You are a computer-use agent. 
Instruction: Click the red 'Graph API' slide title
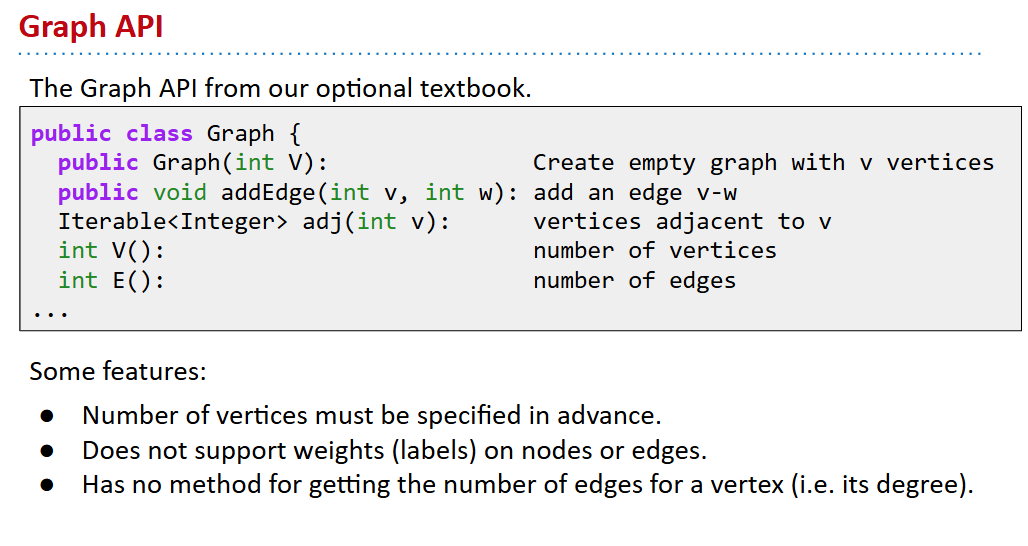coord(91,27)
